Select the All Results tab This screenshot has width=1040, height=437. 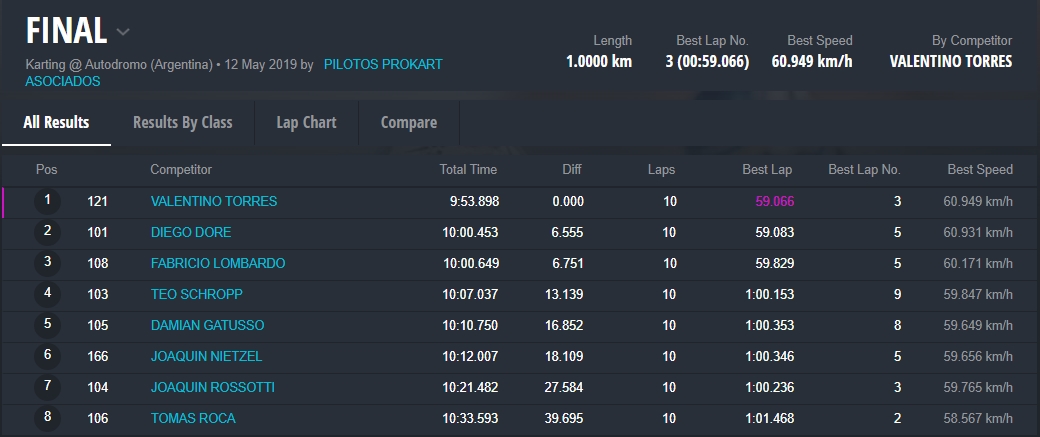point(56,122)
